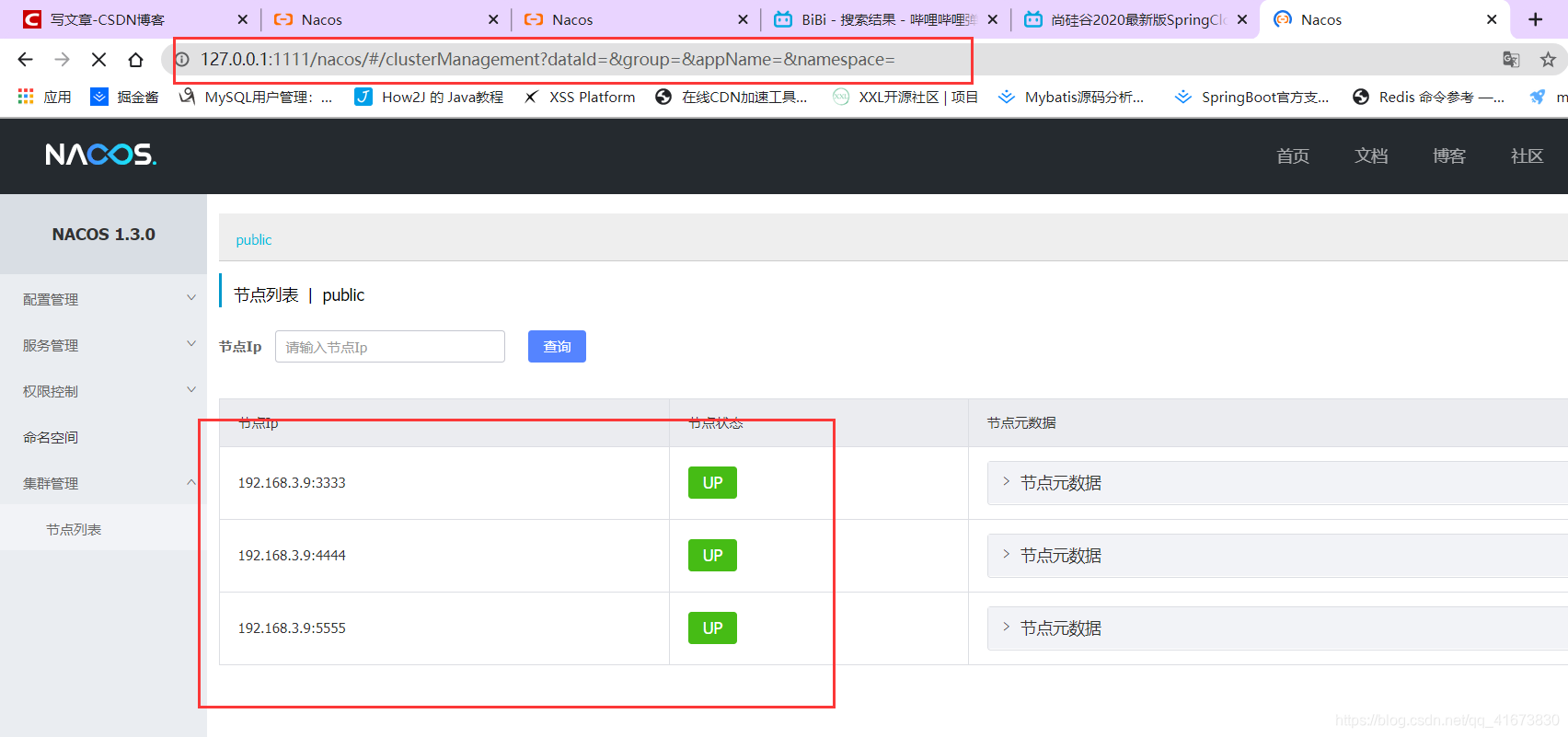The height and width of the screenshot is (737, 1568).
Task: Select node IP 192.168.3.9:5555
Action: [x=292, y=628]
